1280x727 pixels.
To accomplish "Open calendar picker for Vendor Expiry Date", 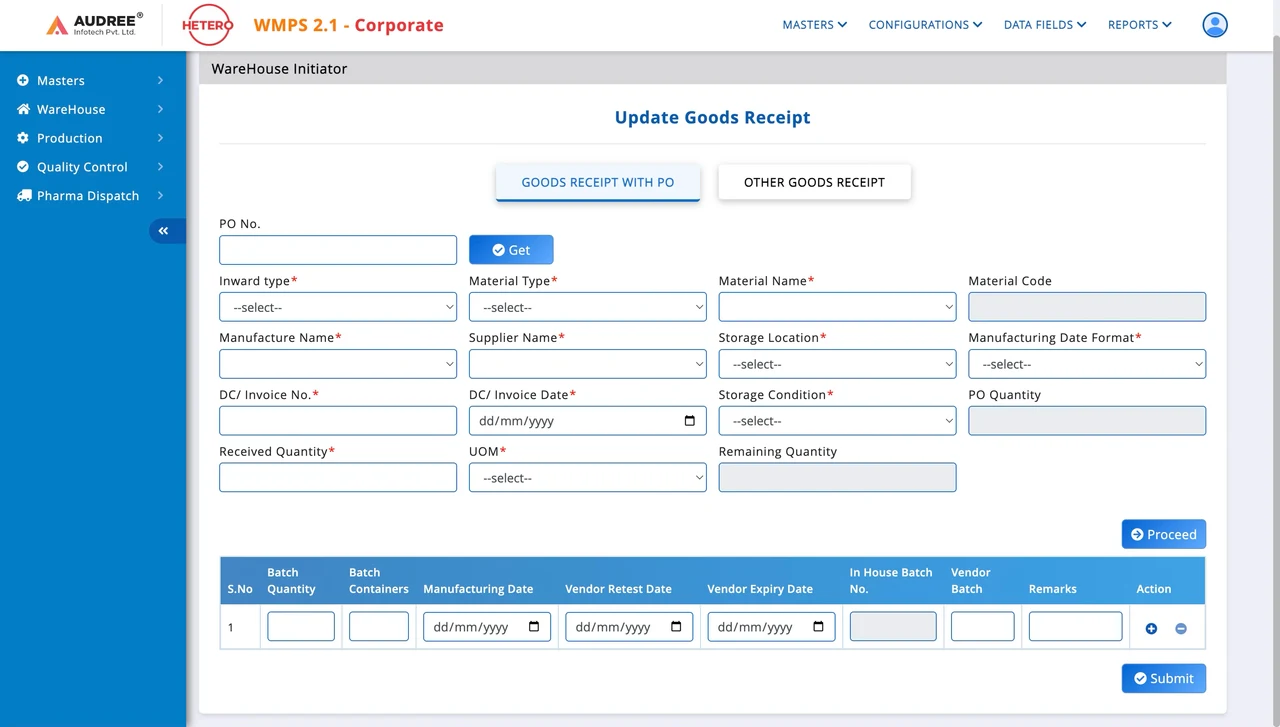I will pyautogui.click(x=818, y=627).
